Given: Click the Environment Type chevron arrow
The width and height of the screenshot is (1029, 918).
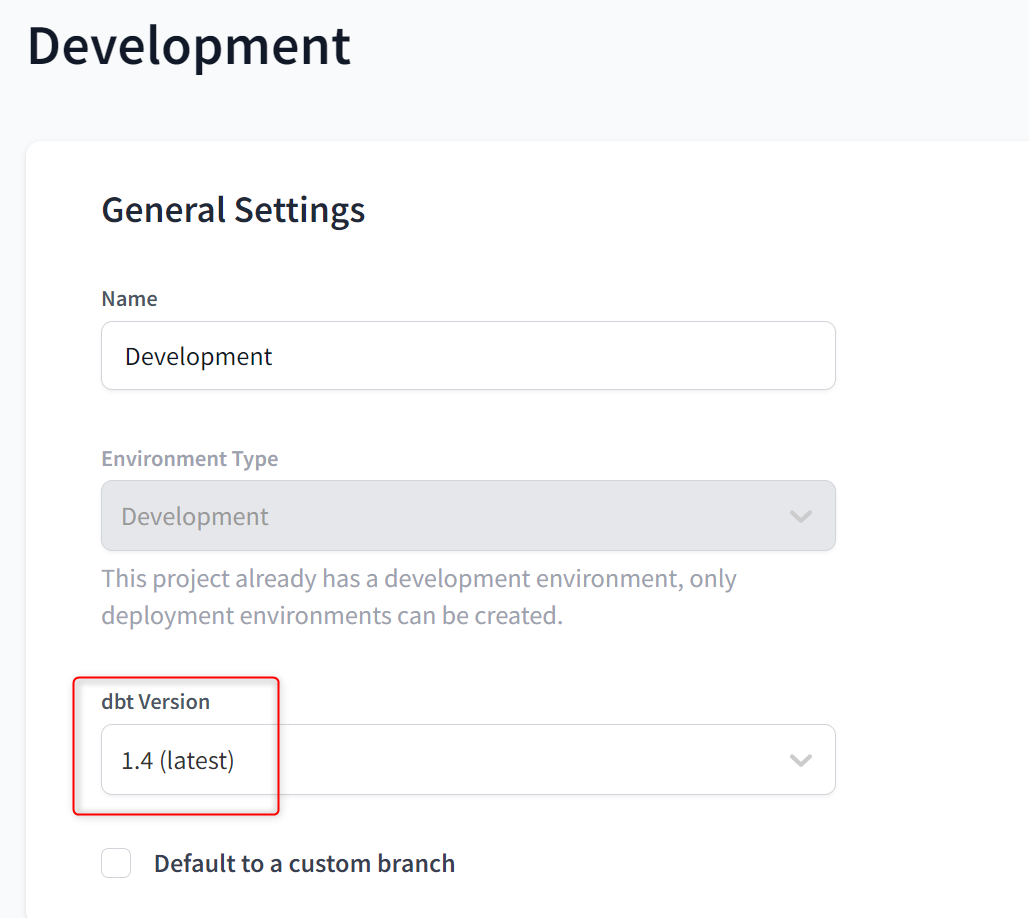Looking at the screenshot, I should click(x=801, y=516).
